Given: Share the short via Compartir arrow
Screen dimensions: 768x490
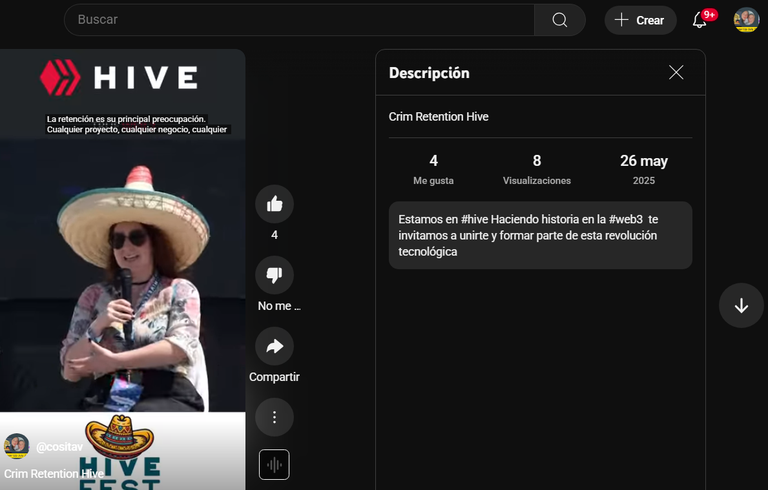Looking at the screenshot, I should [274, 346].
